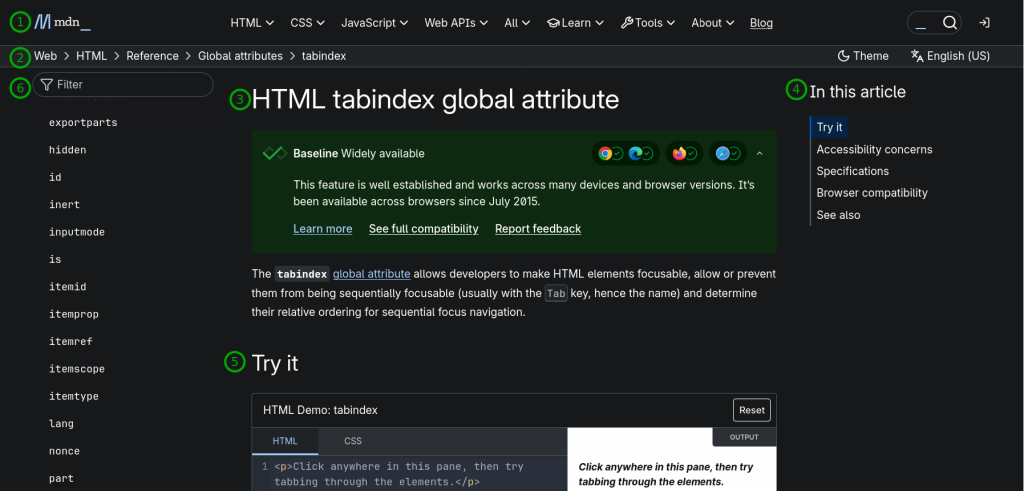
Task: Click Report feedback link
Action: [538, 229]
